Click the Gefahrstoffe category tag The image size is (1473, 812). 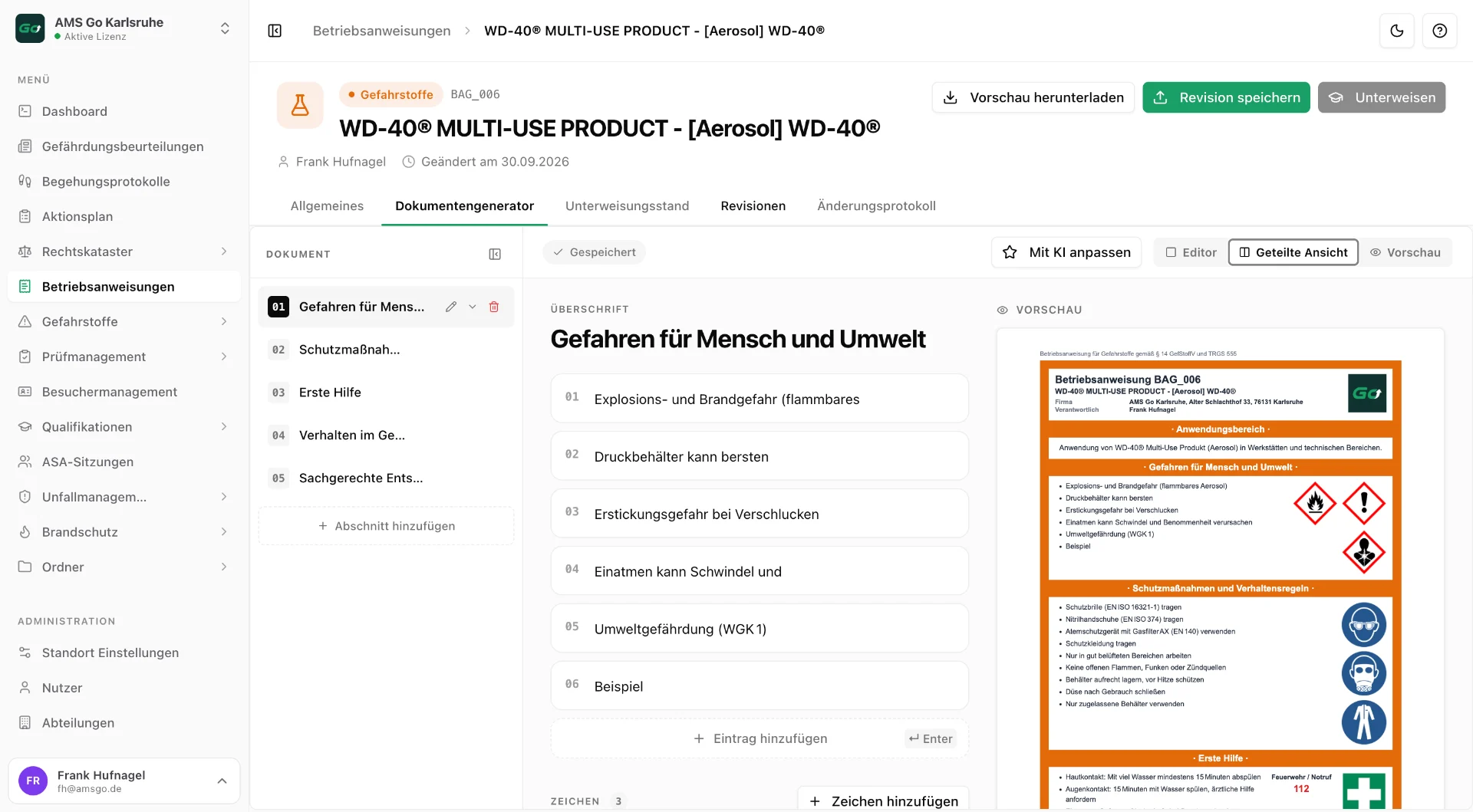(390, 94)
